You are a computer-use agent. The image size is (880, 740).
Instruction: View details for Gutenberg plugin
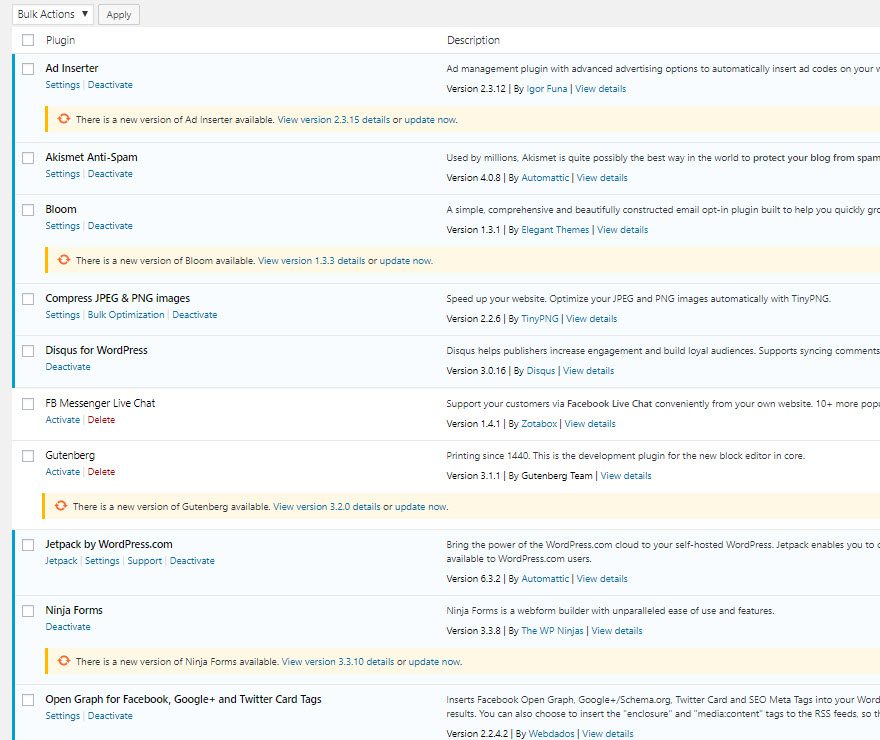click(x=626, y=476)
